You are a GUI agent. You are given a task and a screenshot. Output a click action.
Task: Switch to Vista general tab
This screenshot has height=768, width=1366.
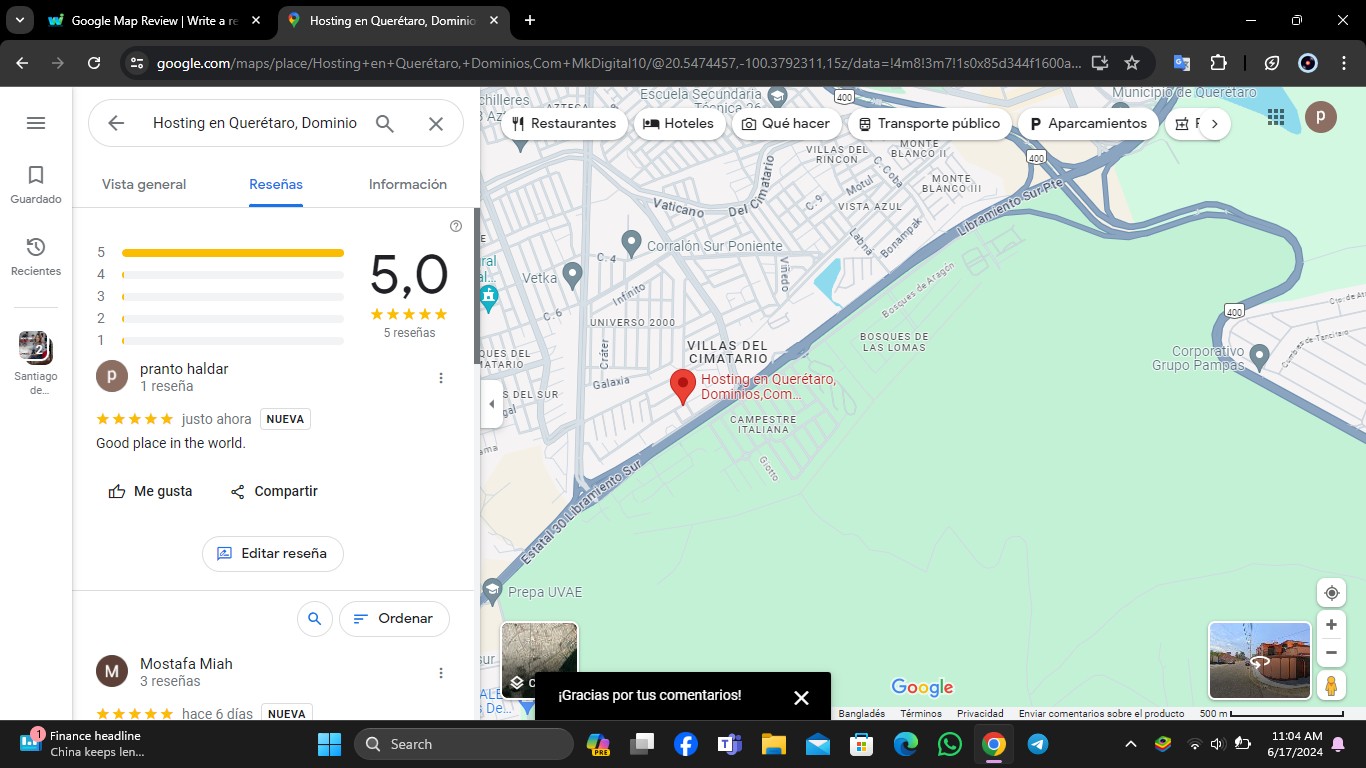pyautogui.click(x=144, y=184)
